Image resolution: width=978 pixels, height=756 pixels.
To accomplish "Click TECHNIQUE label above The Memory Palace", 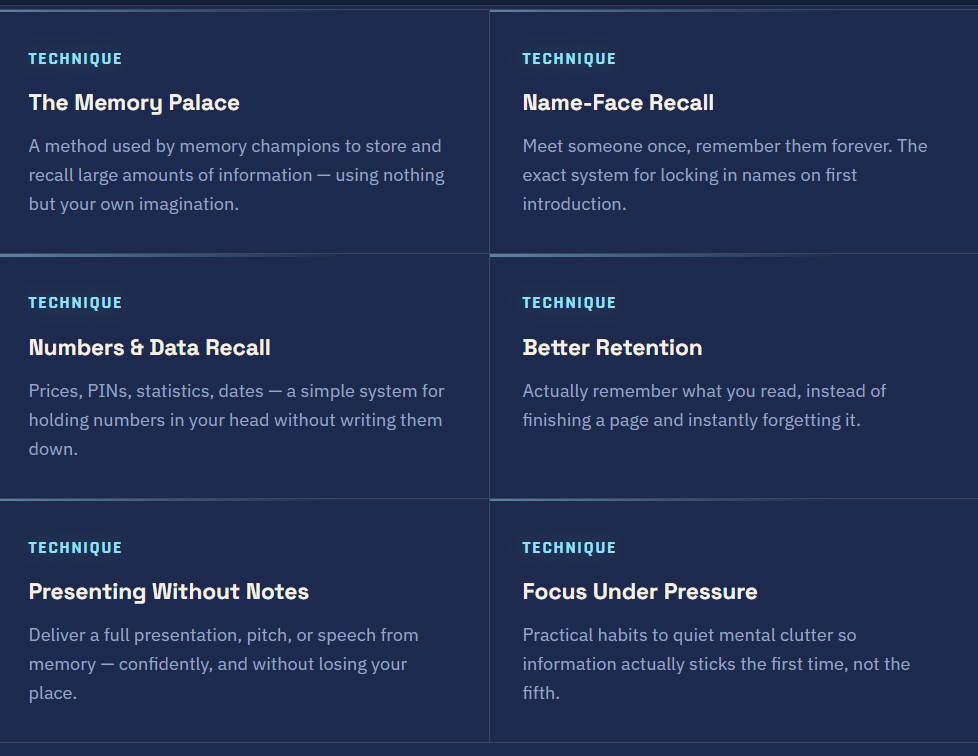I will point(75,59).
